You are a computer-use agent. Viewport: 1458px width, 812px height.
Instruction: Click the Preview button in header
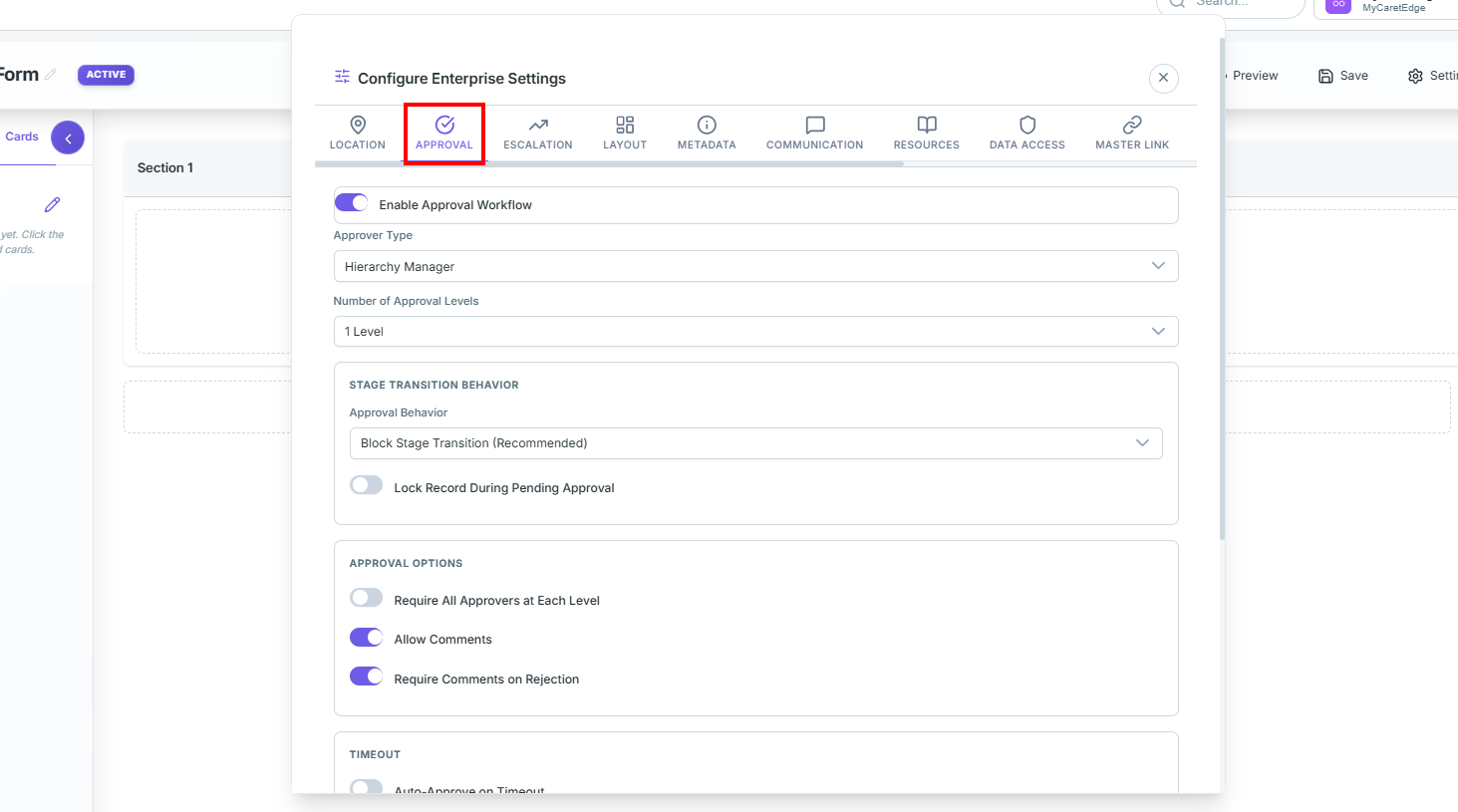pyautogui.click(x=1254, y=76)
